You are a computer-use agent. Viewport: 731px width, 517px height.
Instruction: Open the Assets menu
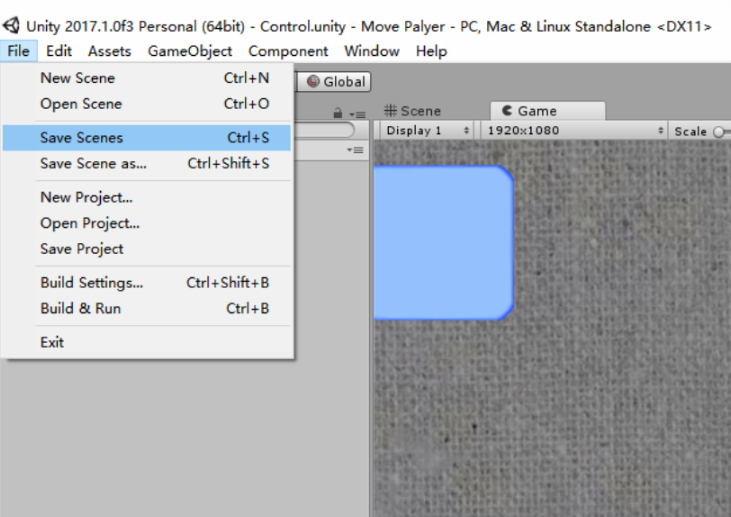click(x=110, y=51)
